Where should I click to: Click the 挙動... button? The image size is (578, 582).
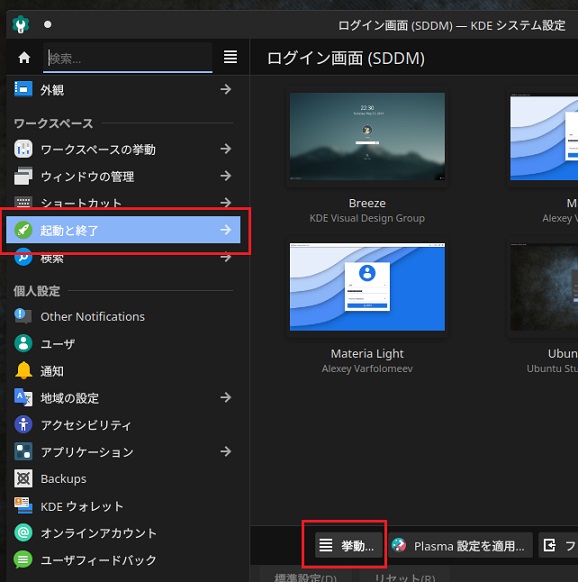click(349, 545)
